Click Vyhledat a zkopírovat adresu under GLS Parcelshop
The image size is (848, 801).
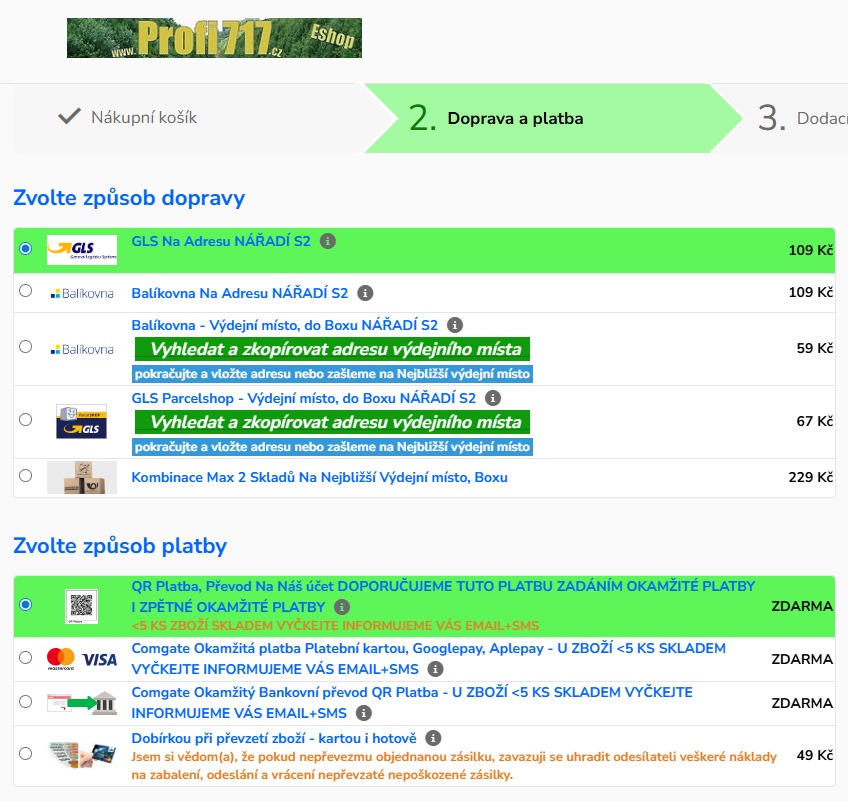pyautogui.click(x=333, y=422)
